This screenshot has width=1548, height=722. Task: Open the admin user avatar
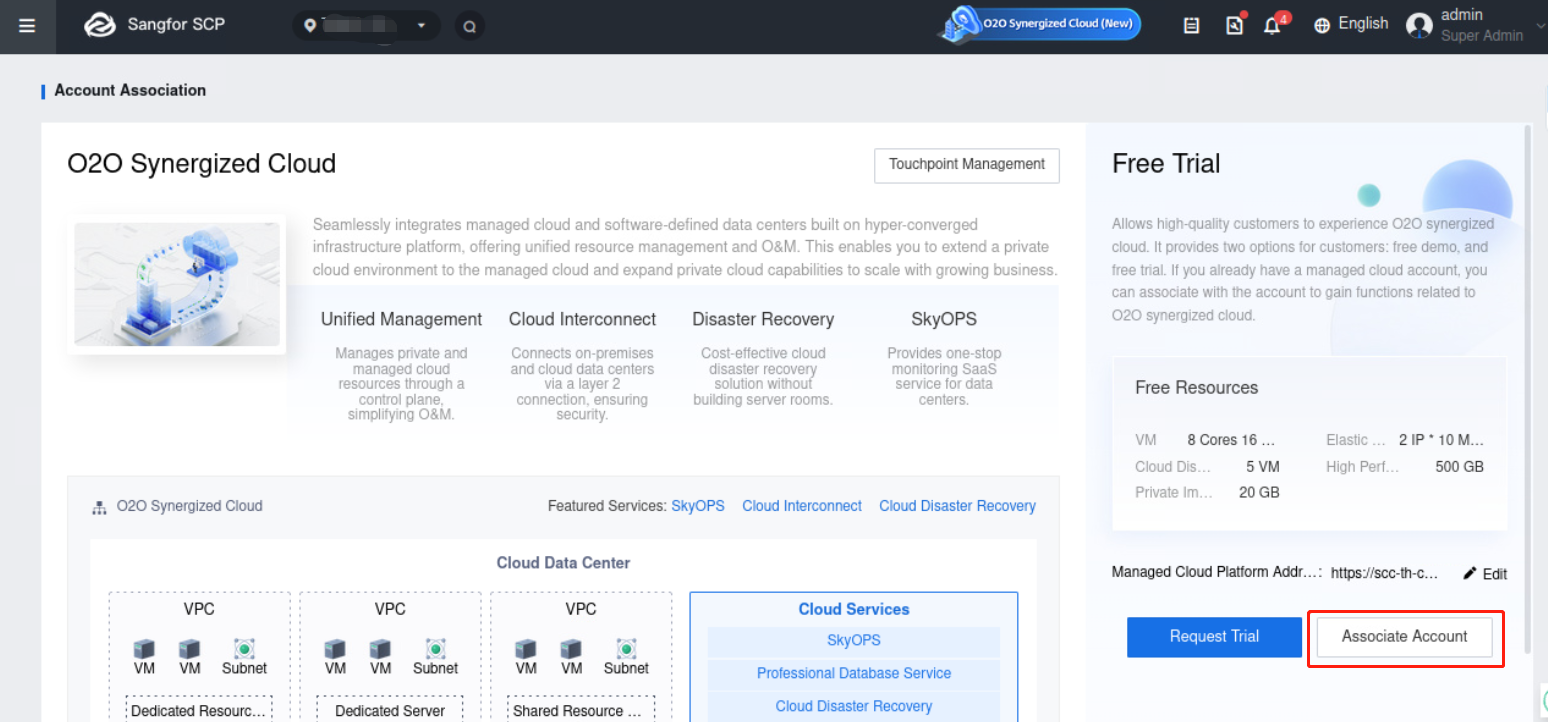(x=1419, y=25)
